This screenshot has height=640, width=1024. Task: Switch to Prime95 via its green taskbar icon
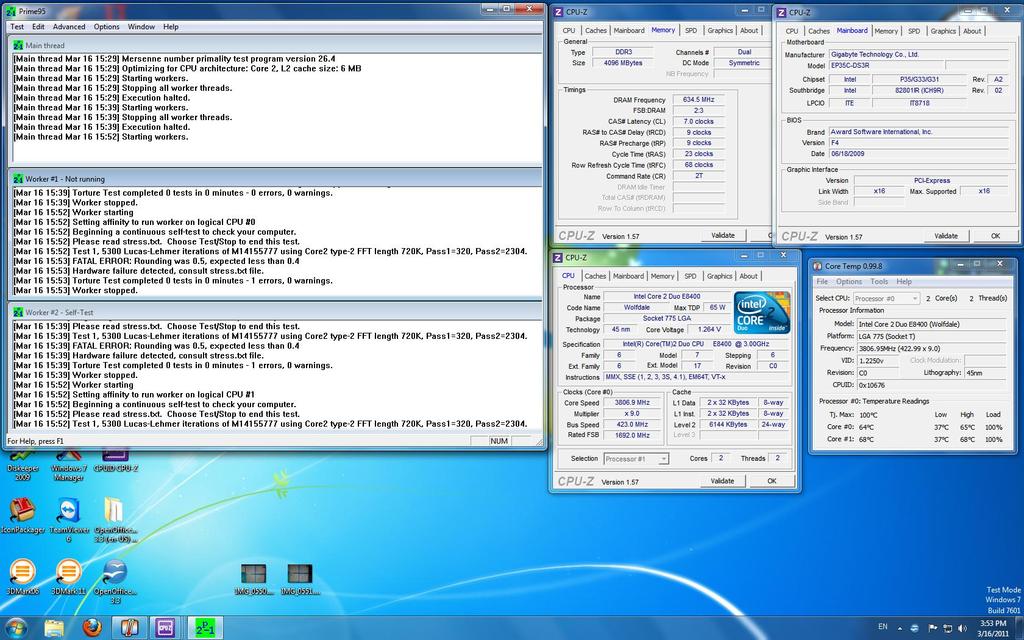coord(204,628)
